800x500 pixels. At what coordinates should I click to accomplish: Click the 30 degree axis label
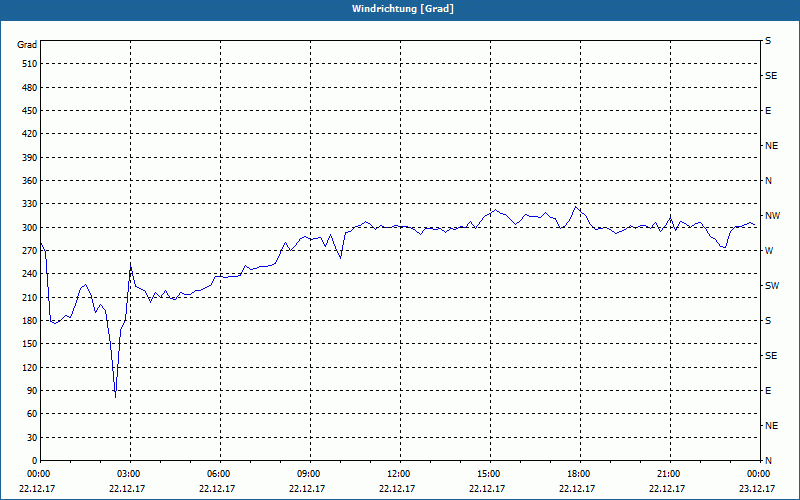[x=32, y=438]
